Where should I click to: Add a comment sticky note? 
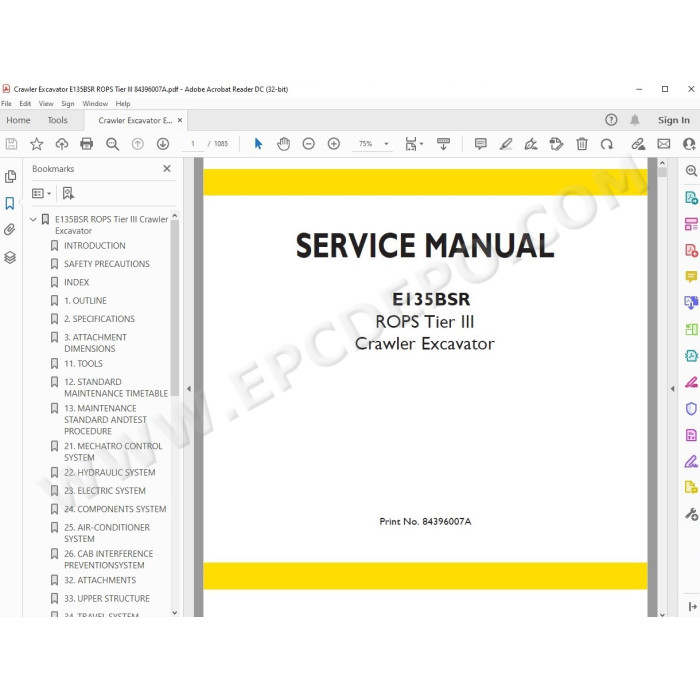pos(480,144)
